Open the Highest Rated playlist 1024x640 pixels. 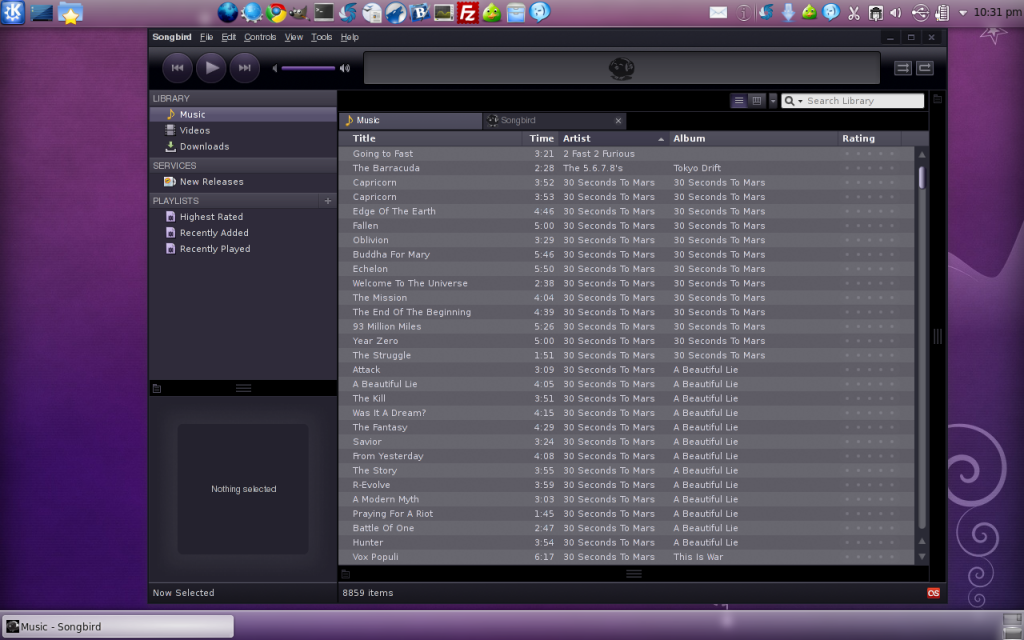(x=211, y=217)
